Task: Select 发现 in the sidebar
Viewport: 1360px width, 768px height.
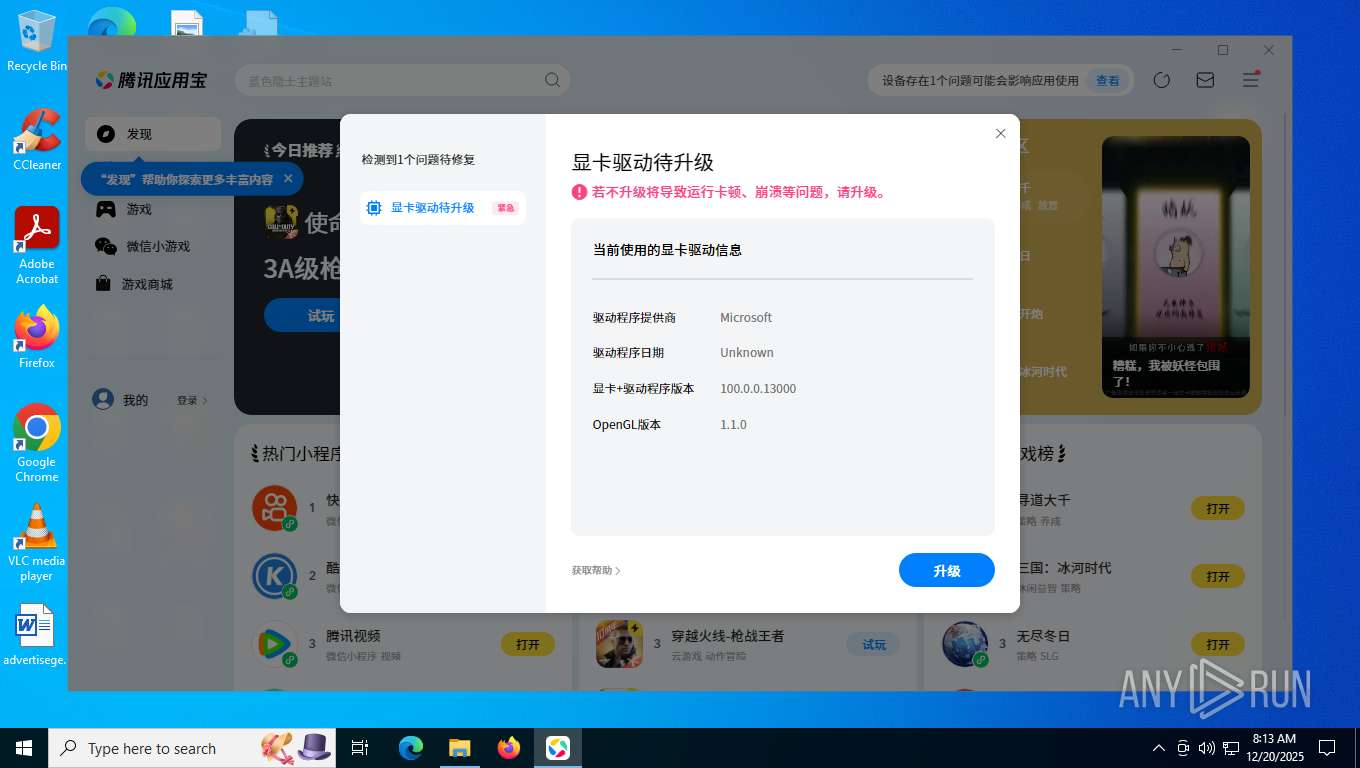Action: 153,134
